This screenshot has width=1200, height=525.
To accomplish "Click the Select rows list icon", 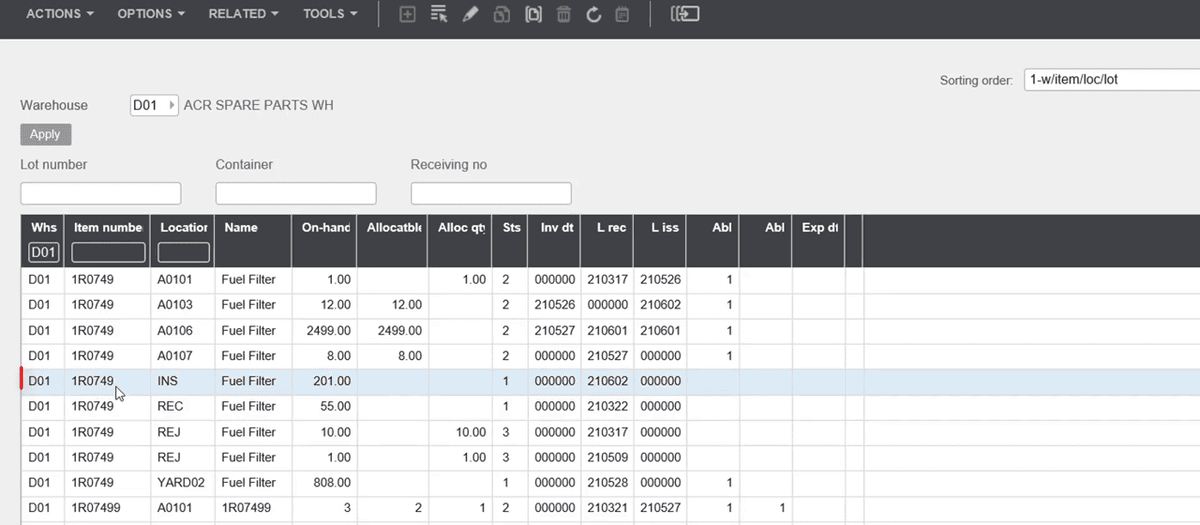I will (438, 14).
